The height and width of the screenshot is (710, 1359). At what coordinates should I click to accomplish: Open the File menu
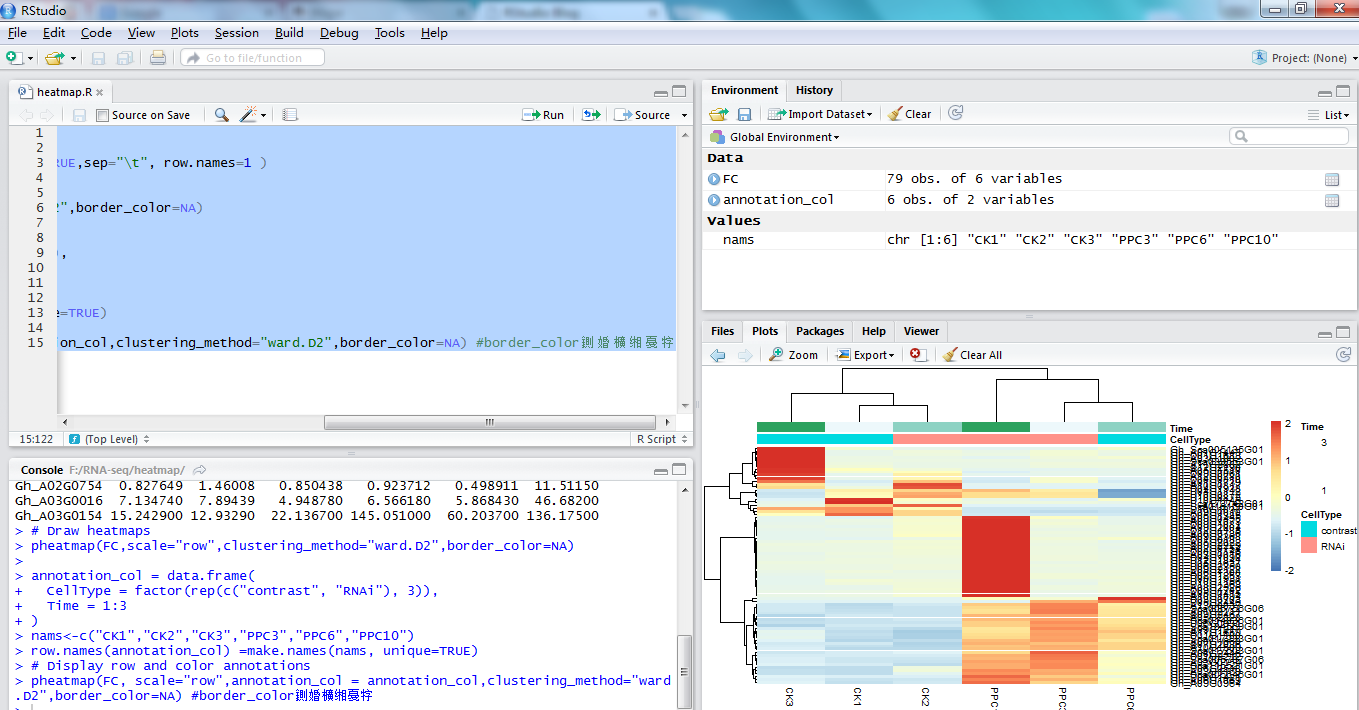(x=17, y=33)
